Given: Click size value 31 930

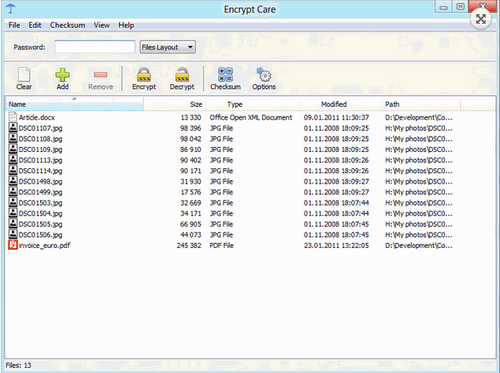Looking at the screenshot, I should click(191, 181).
